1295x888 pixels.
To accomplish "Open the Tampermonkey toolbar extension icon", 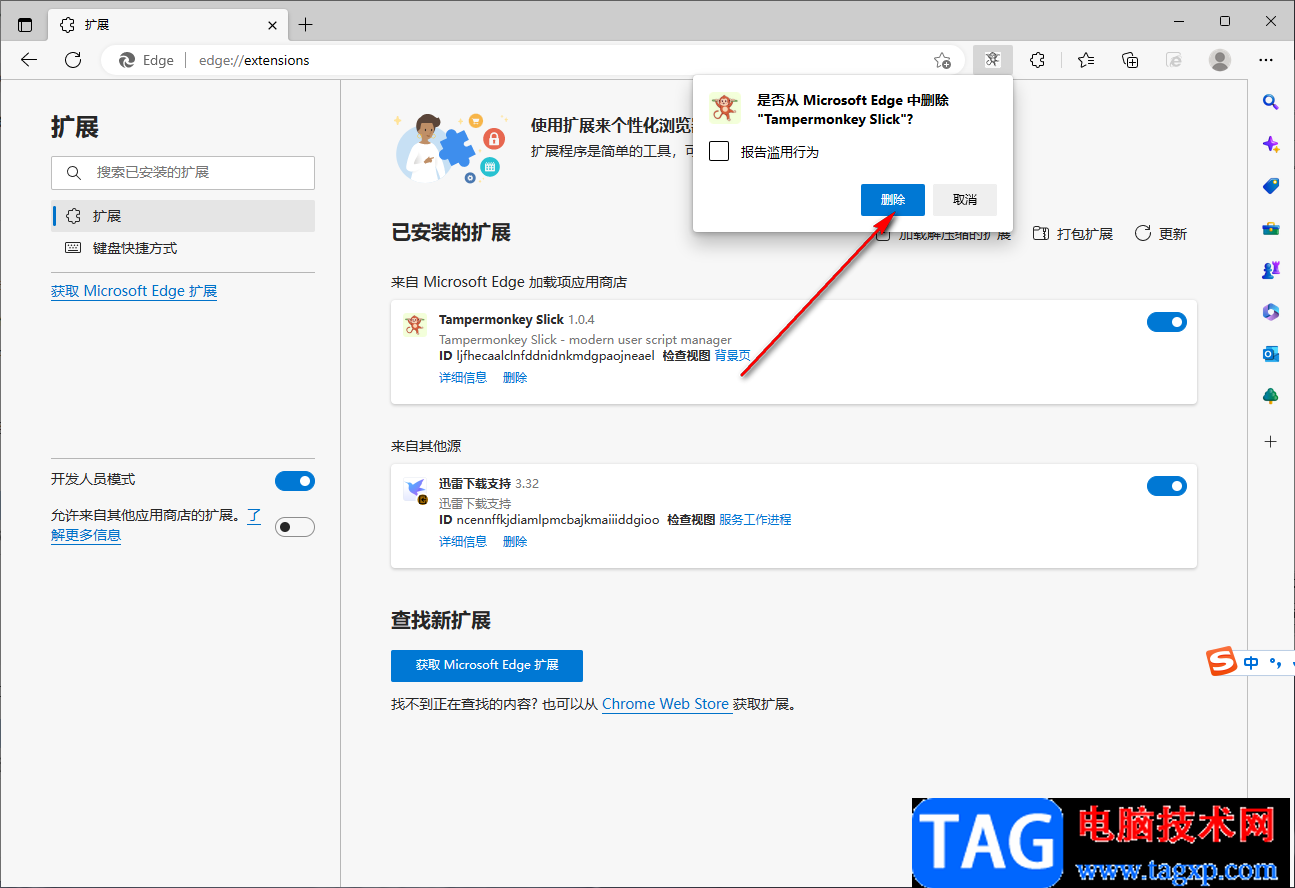I will 992,60.
